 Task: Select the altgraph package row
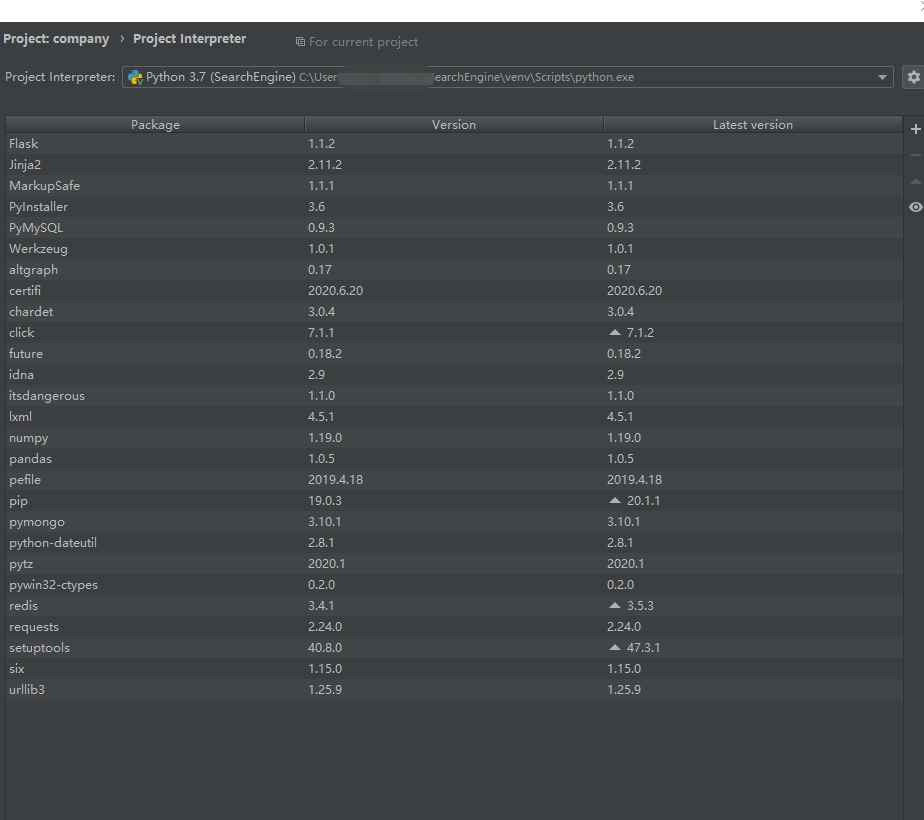454,270
